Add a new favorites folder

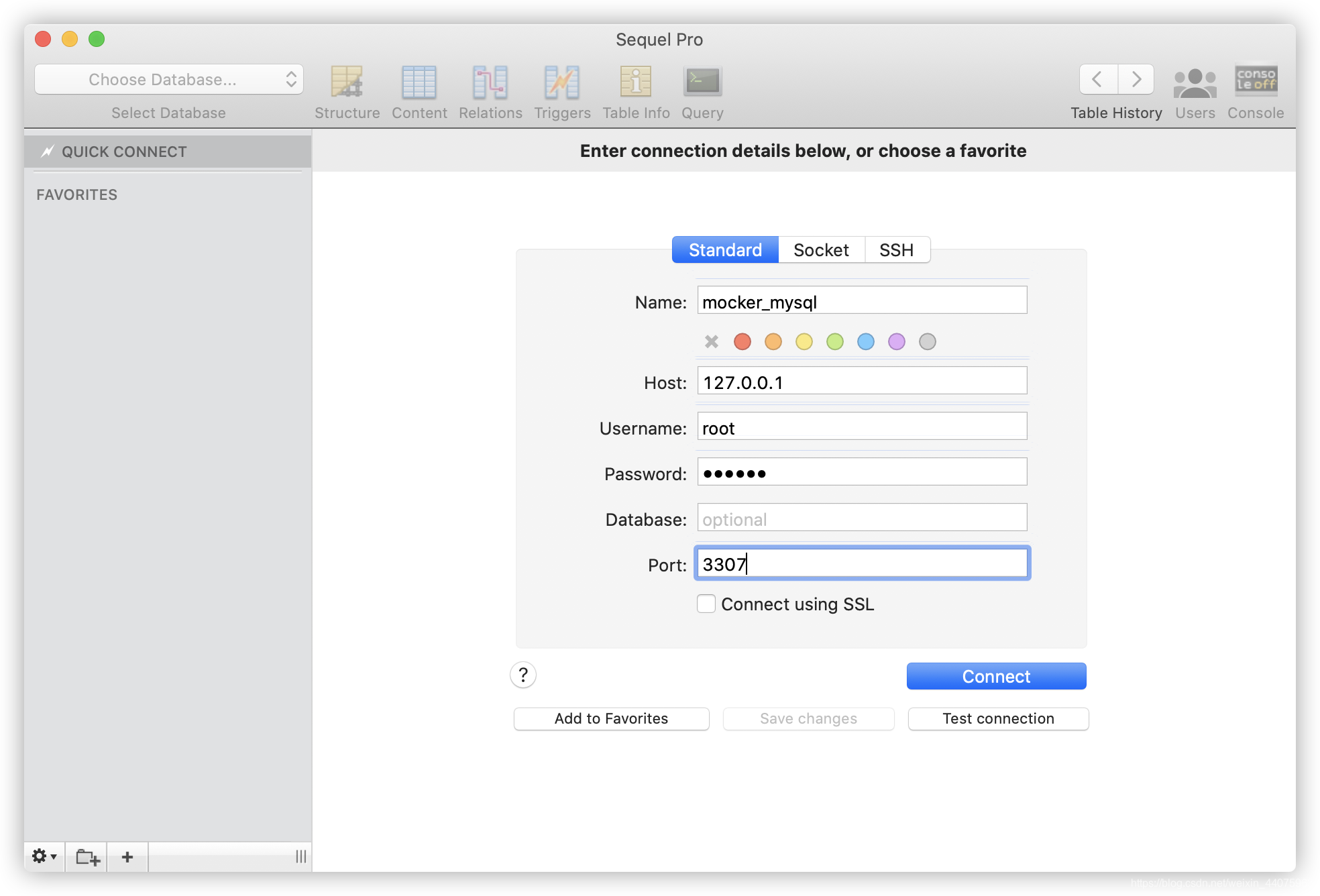(87, 856)
